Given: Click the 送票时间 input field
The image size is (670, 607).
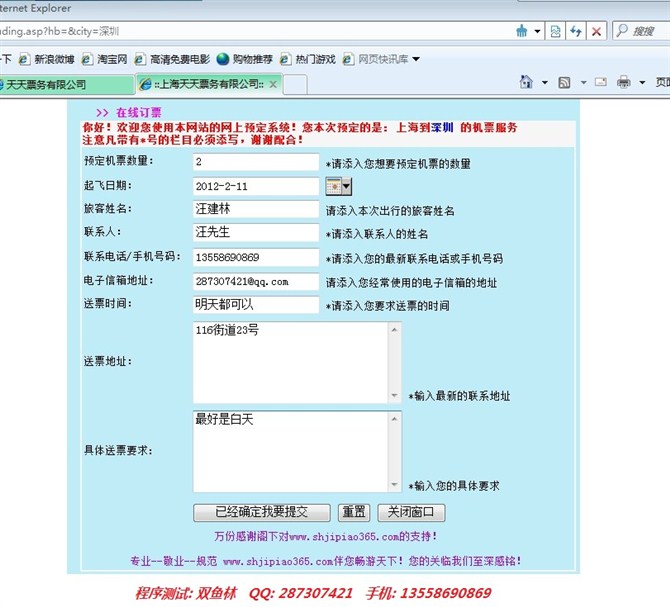Looking at the screenshot, I should (256, 305).
